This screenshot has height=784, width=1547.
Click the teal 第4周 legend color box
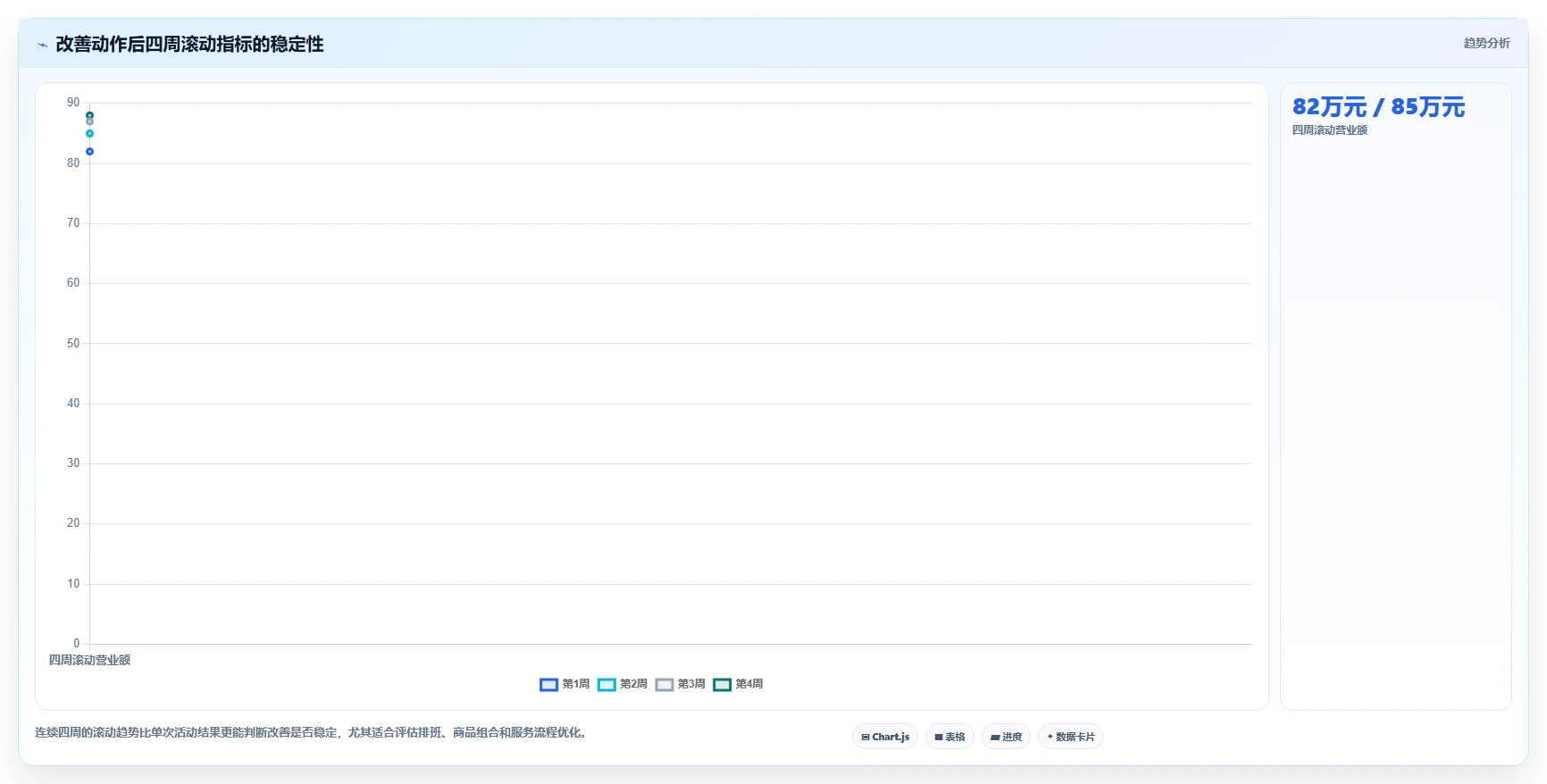722,685
